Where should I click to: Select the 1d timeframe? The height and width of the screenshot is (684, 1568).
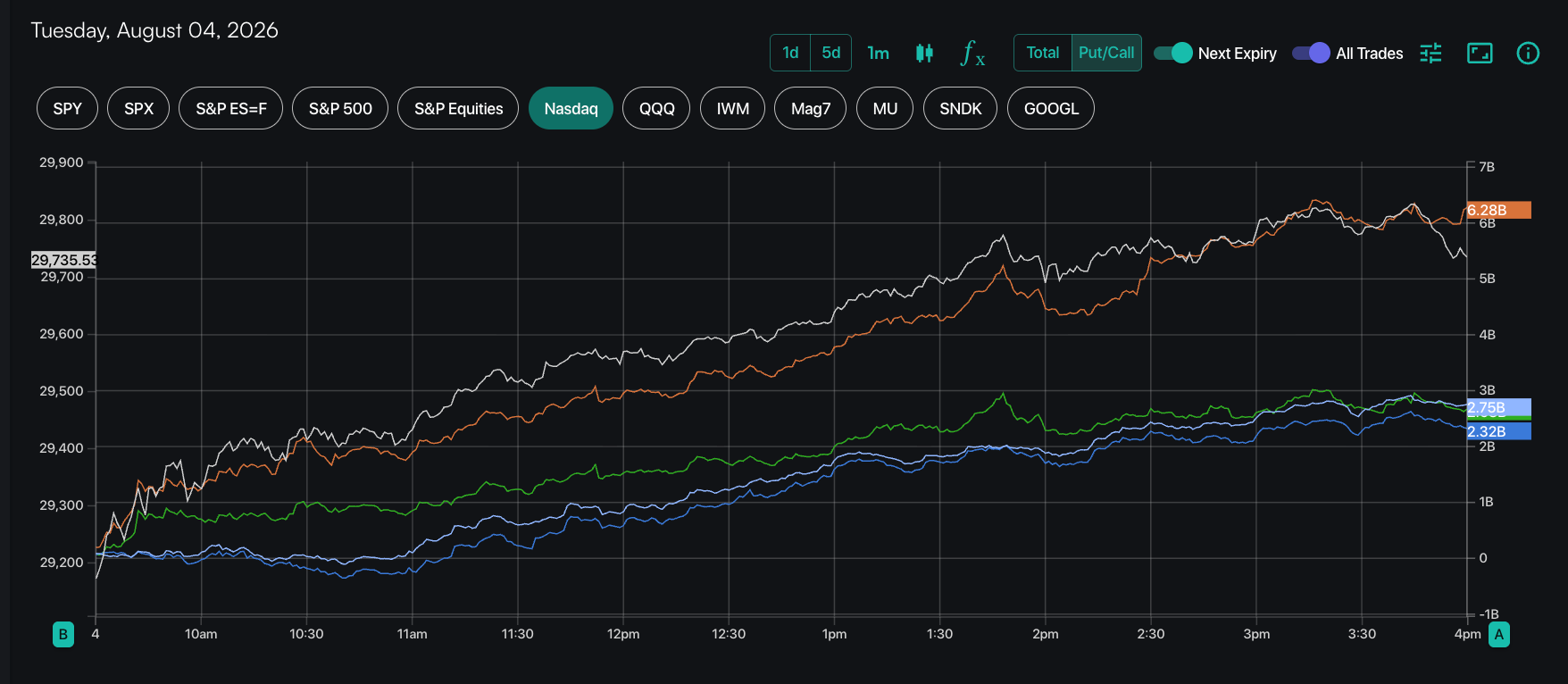pos(790,53)
